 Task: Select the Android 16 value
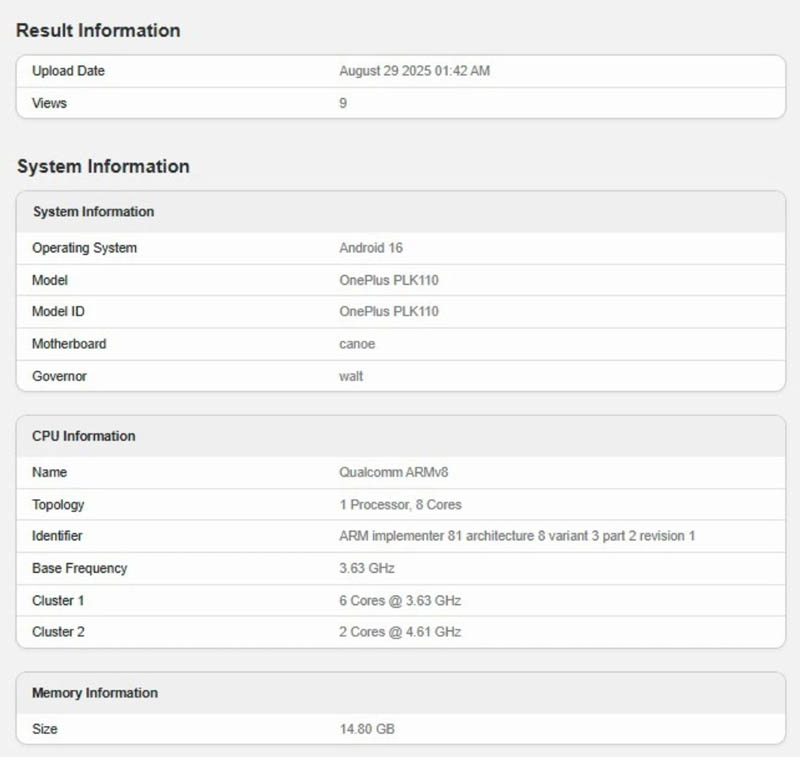coord(371,248)
